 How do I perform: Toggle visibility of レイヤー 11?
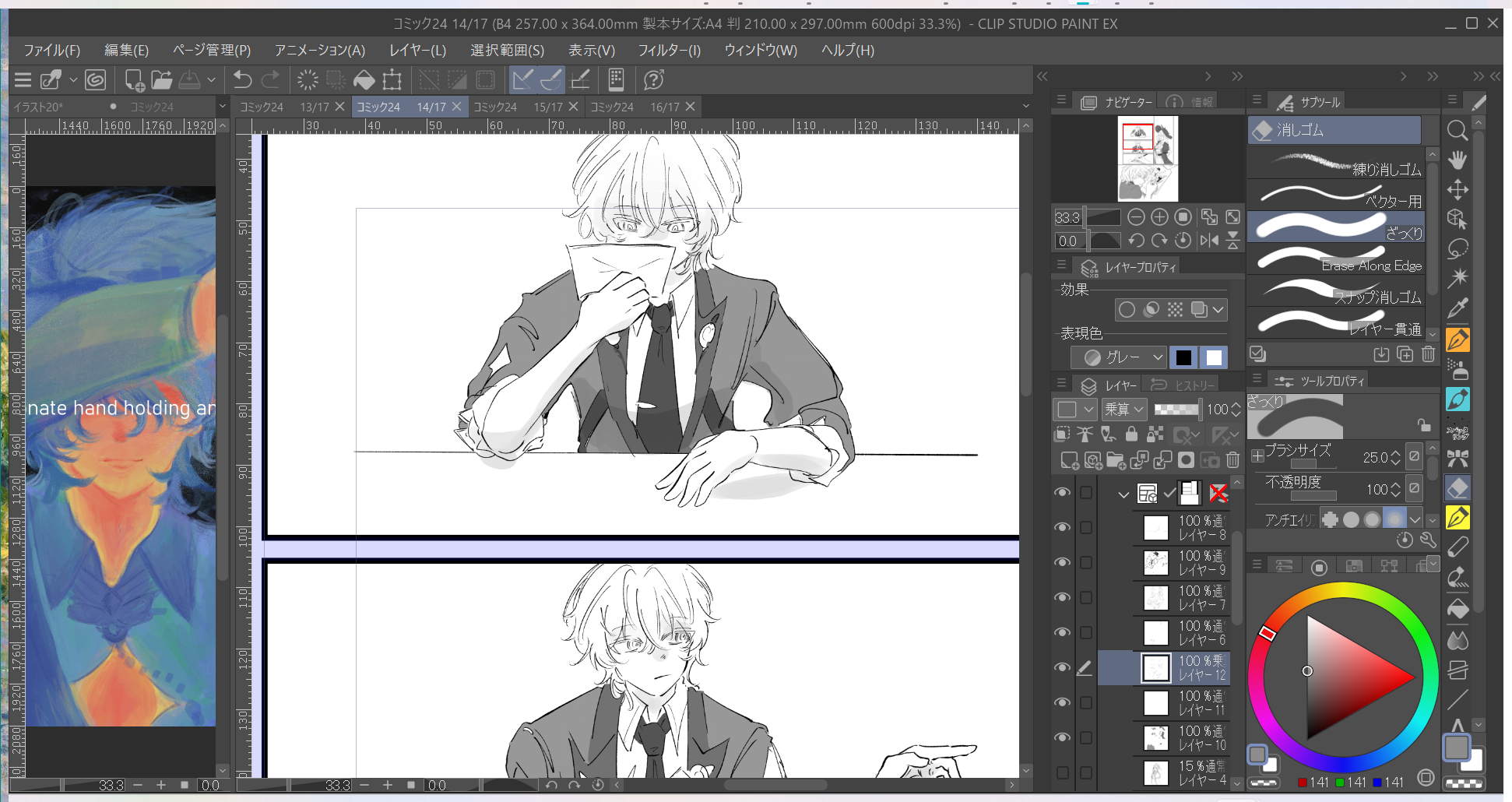[x=1062, y=702]
